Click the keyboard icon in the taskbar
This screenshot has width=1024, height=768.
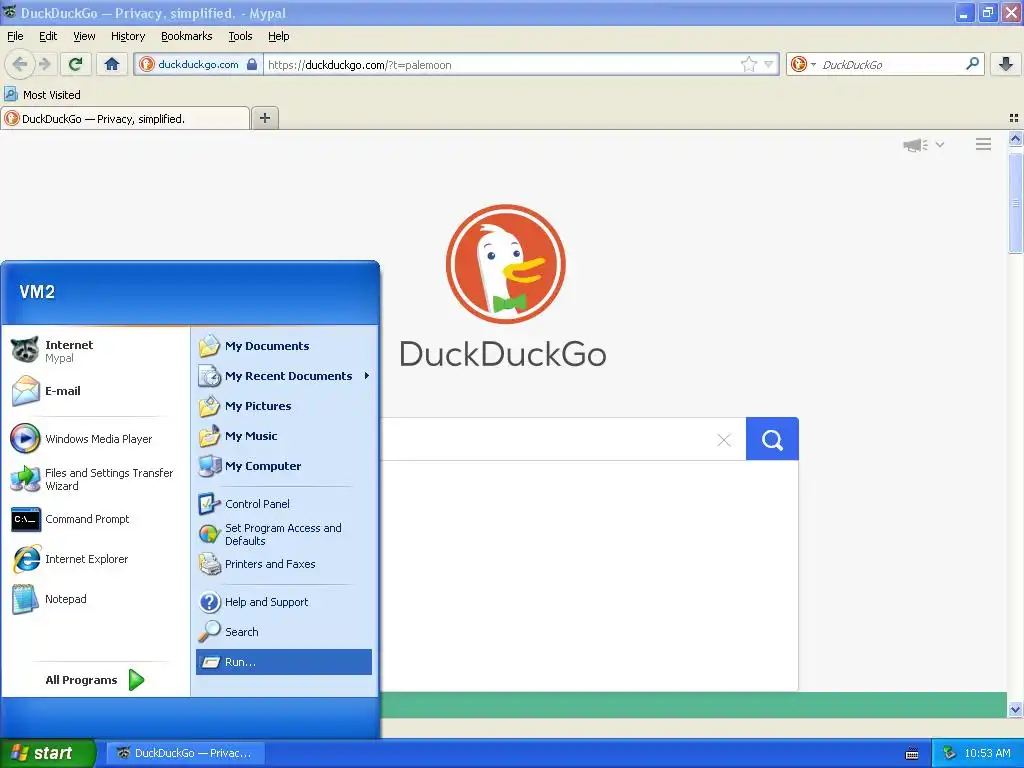click(x=912, y=754)
